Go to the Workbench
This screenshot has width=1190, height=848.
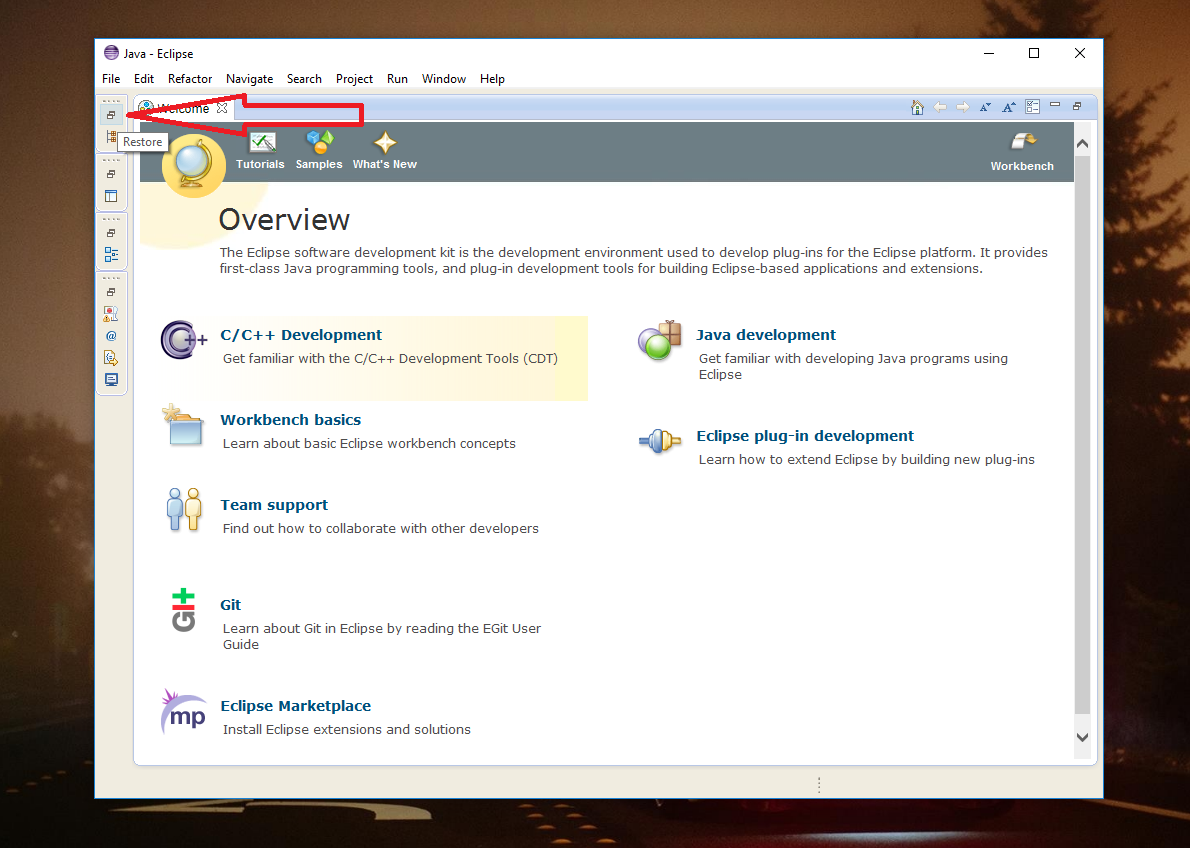1022,152
